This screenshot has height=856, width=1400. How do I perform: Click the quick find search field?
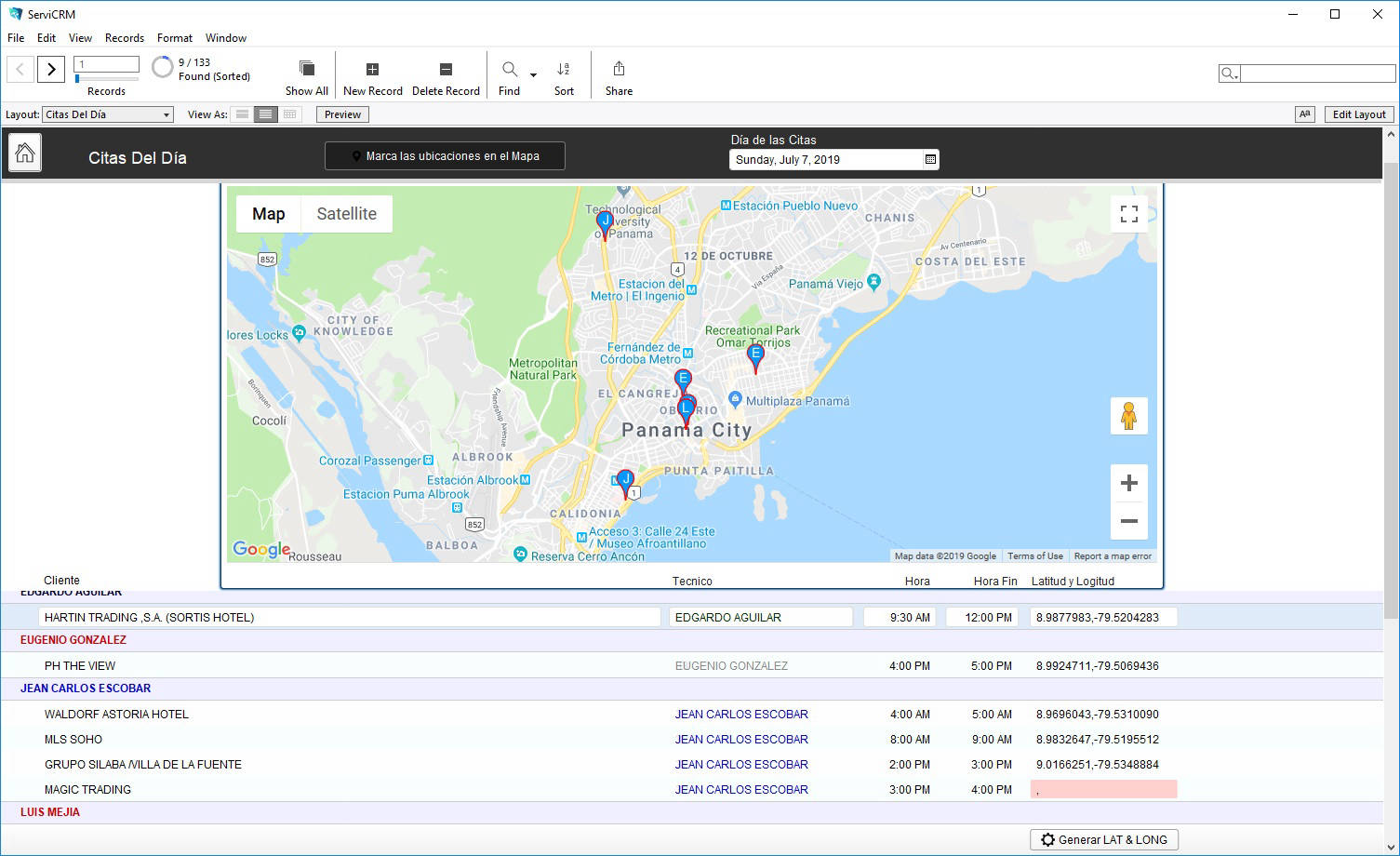[x=1317, y=74]
